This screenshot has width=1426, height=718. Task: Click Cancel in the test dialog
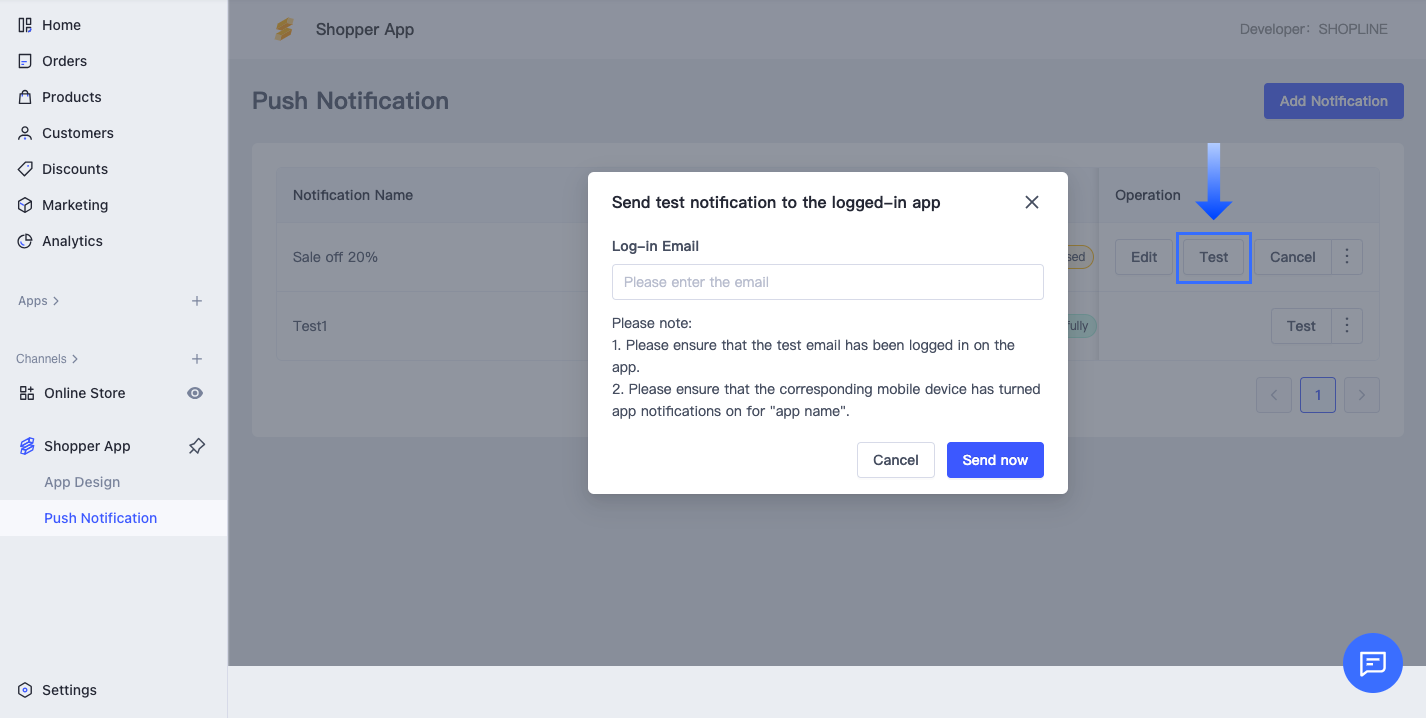895,460
